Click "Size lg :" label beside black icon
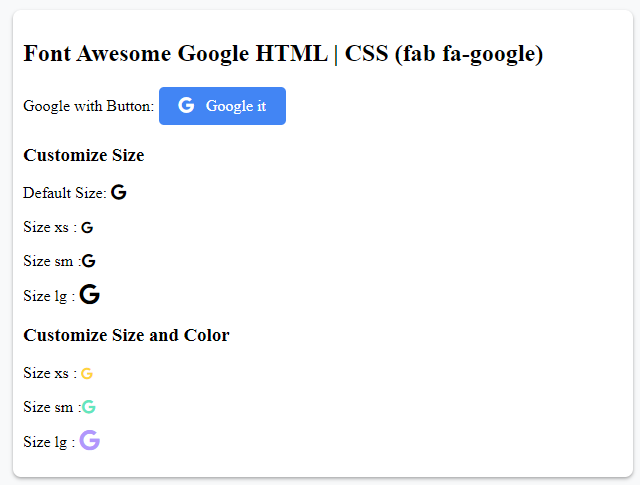This screenshot has height=485, width=640. [x=48, y=296]
